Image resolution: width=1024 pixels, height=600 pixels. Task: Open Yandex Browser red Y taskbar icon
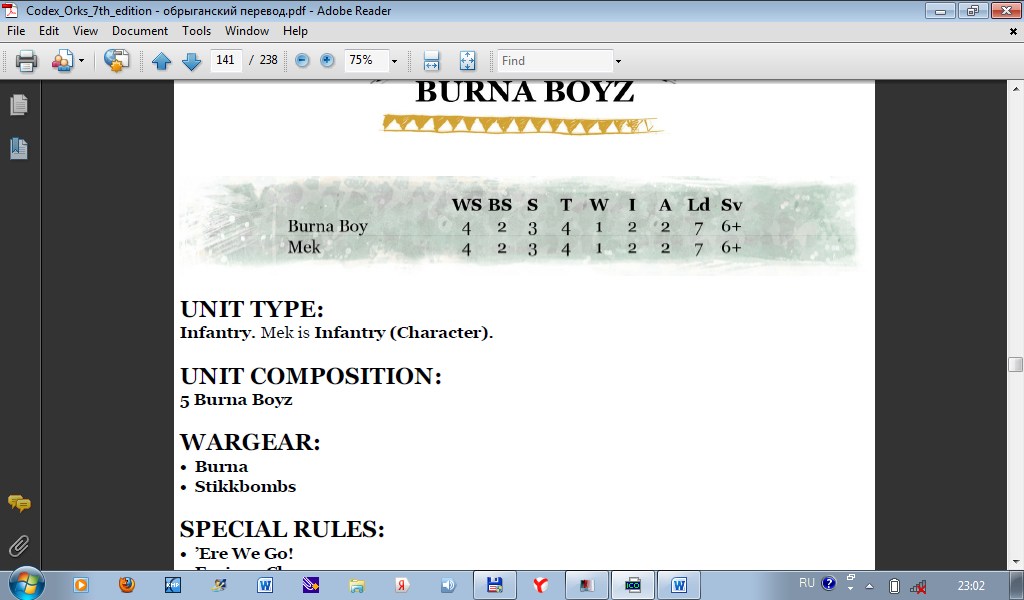(x=541, y=585)
